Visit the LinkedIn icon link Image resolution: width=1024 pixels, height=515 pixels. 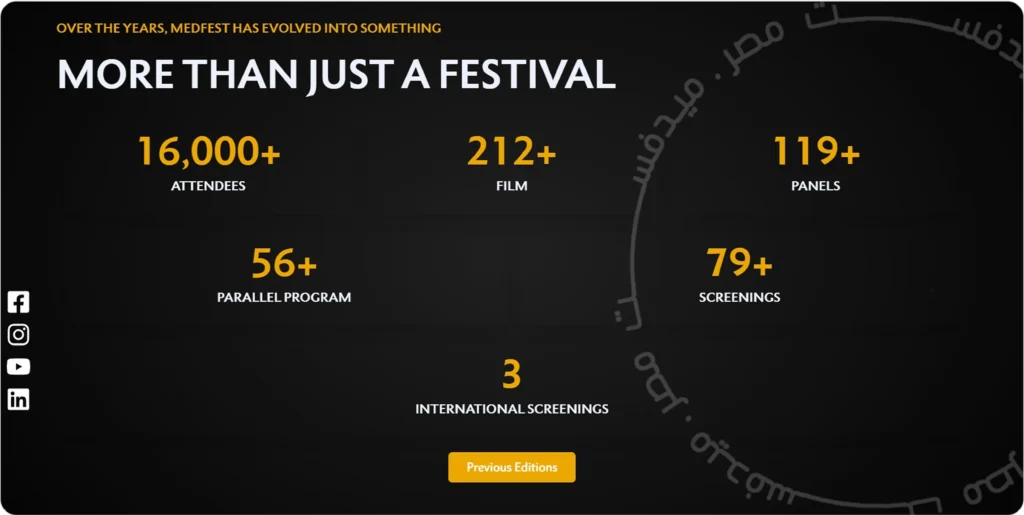[18, 399]
